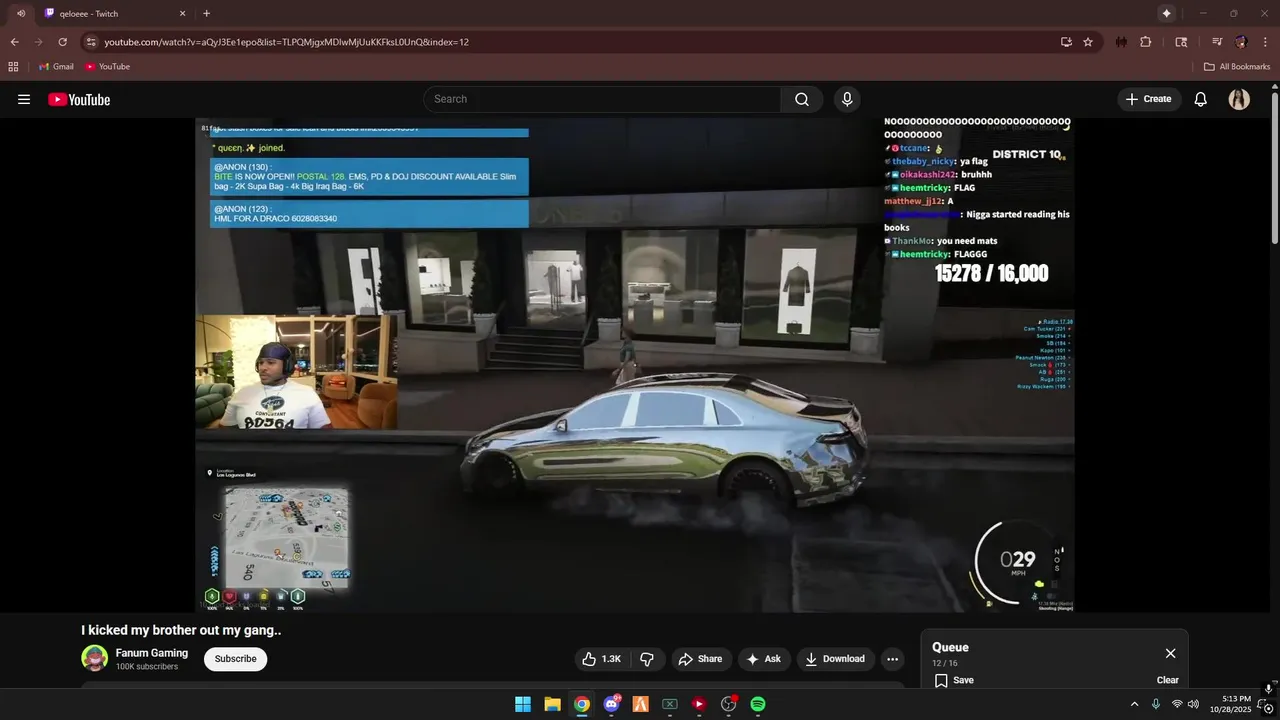Close the Queue panel

1170,653
